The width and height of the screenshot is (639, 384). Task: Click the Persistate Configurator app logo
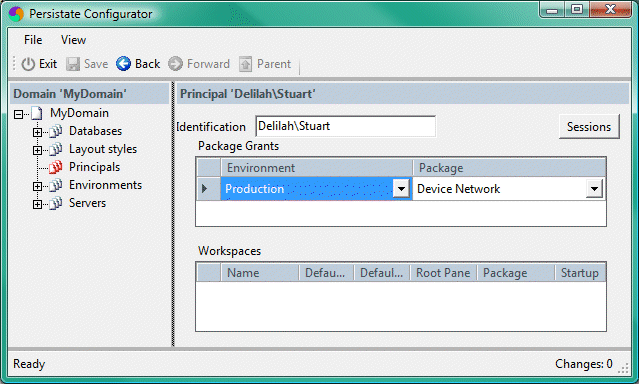coord(16,14)
